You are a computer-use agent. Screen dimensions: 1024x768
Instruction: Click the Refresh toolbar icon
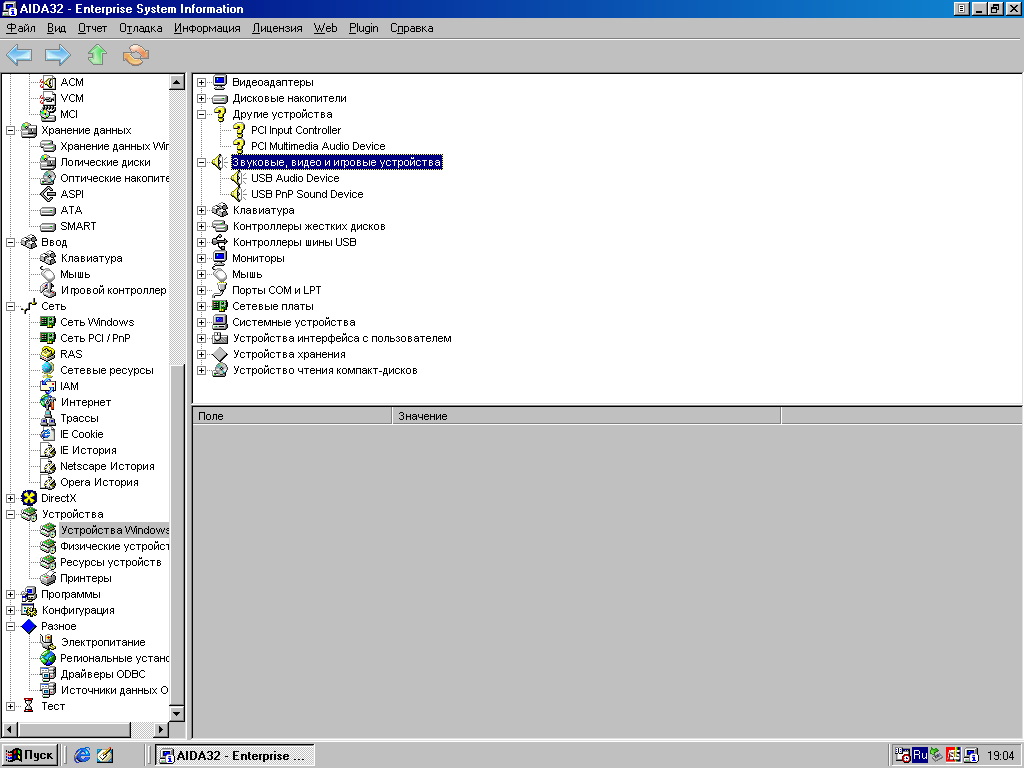[x=136, y=55]
